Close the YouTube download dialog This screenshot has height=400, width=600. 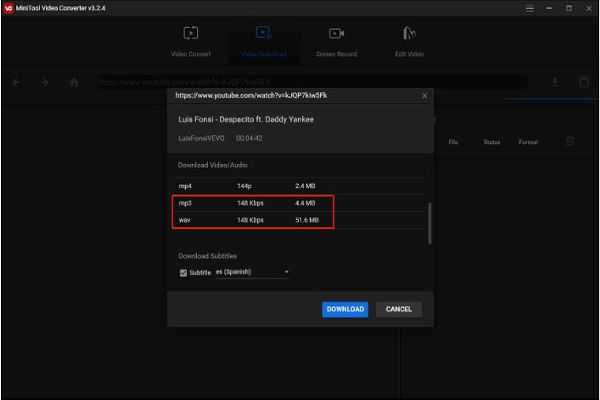click(424, 96)
